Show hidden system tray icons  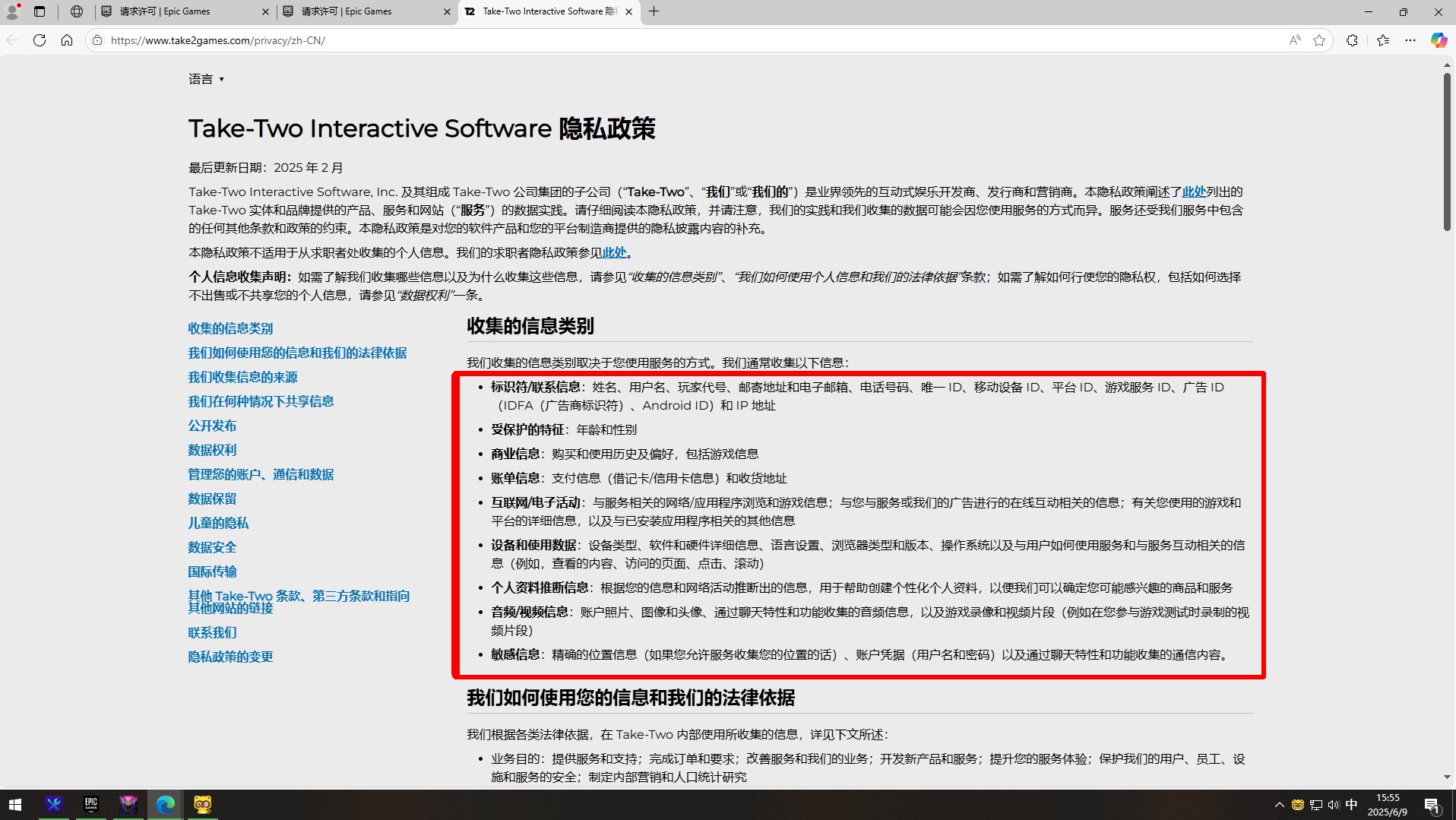click(x=1280, y=805)
